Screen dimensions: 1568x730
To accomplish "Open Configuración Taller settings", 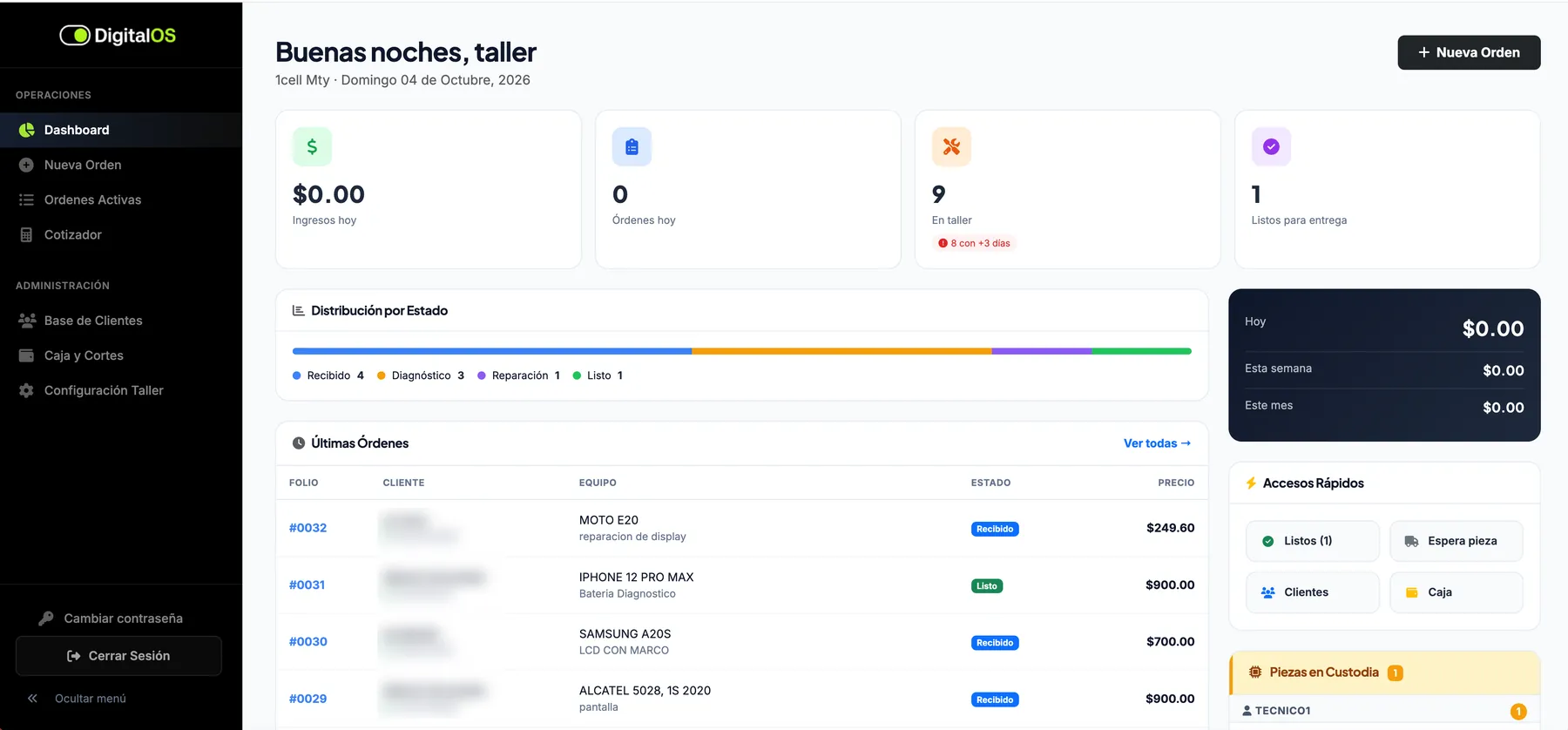I will (x=121, y=390).
